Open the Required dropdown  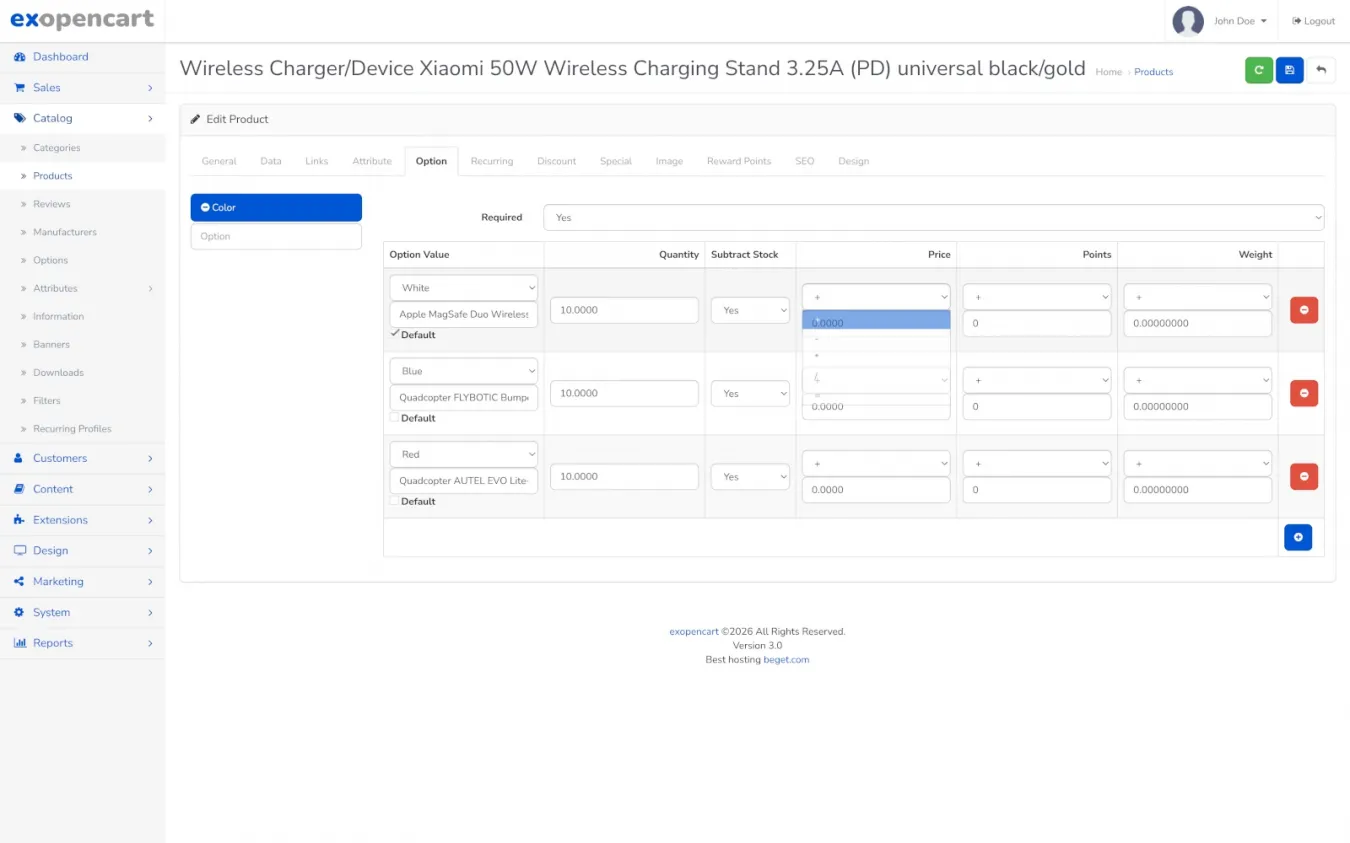933,217
